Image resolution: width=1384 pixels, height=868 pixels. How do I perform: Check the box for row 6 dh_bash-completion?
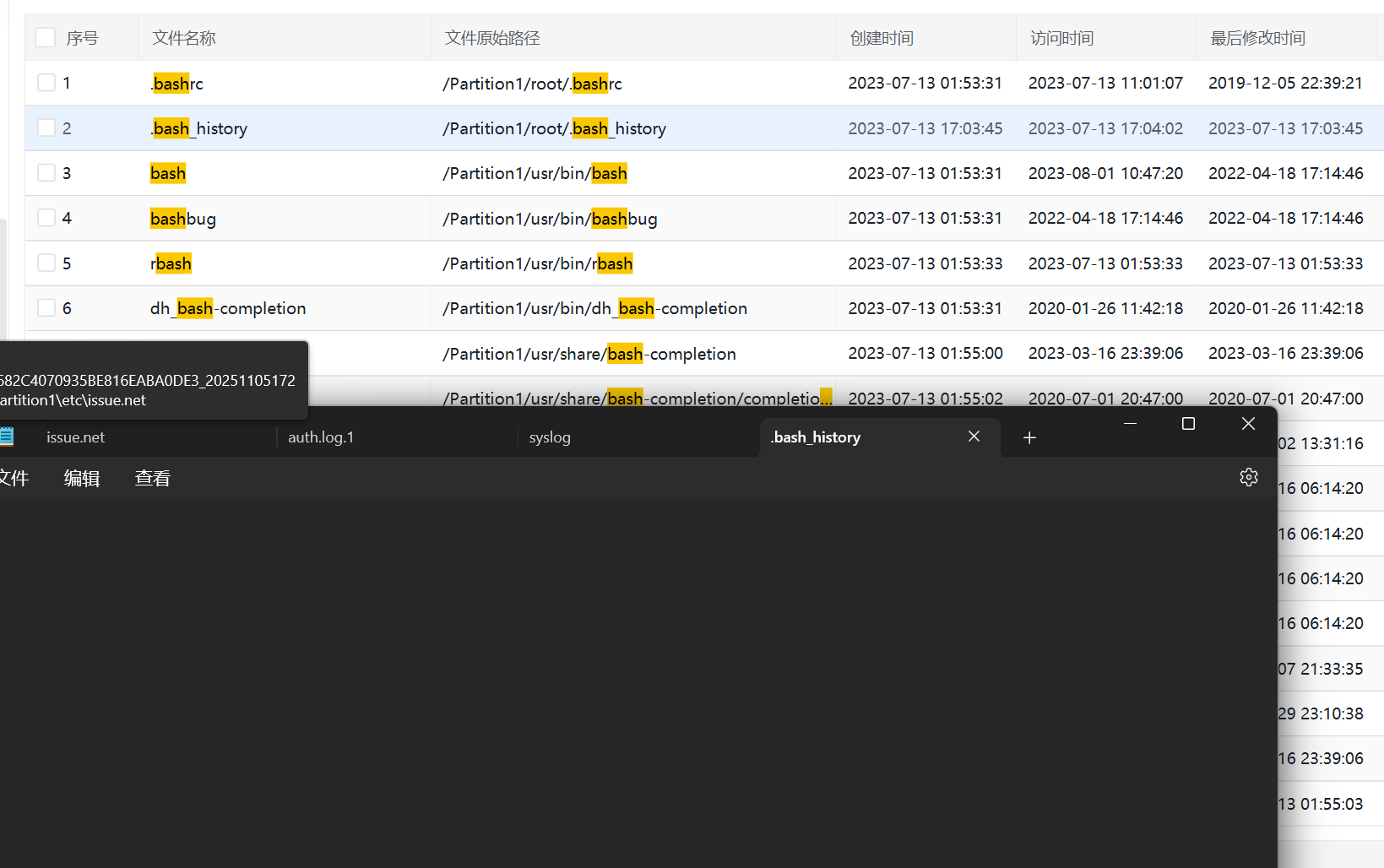click(x=46, y=308)
